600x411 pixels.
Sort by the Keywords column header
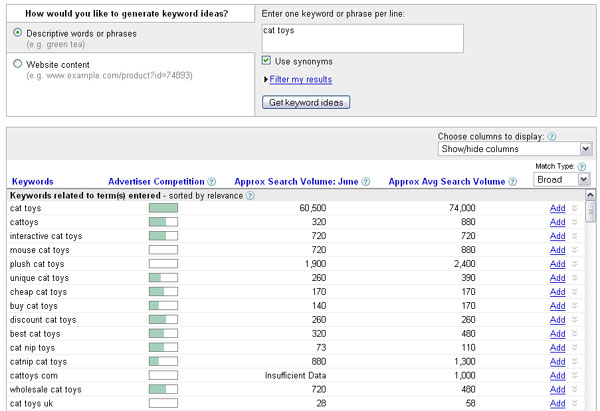pos(32,182)
